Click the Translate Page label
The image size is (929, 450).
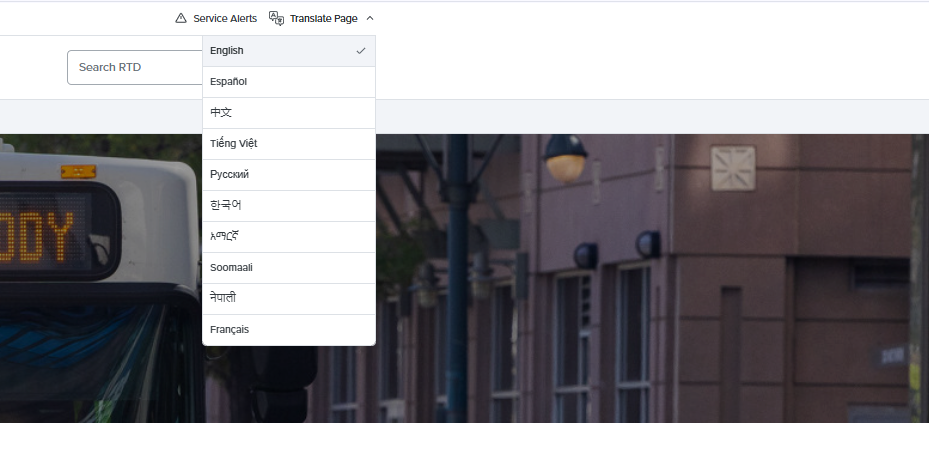coord(323,18)
